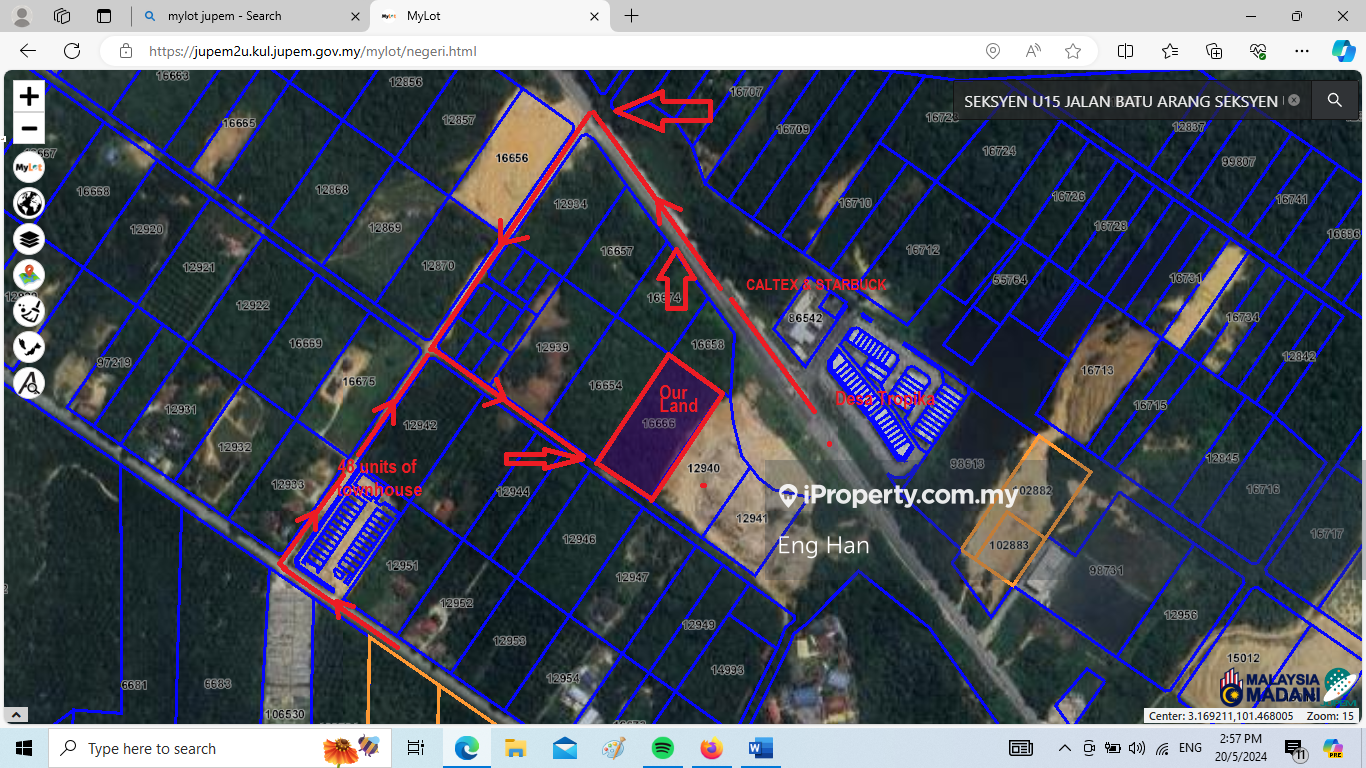Select the Malaysia map outline tool
The image size is (1366, 768).
[29, 347]
